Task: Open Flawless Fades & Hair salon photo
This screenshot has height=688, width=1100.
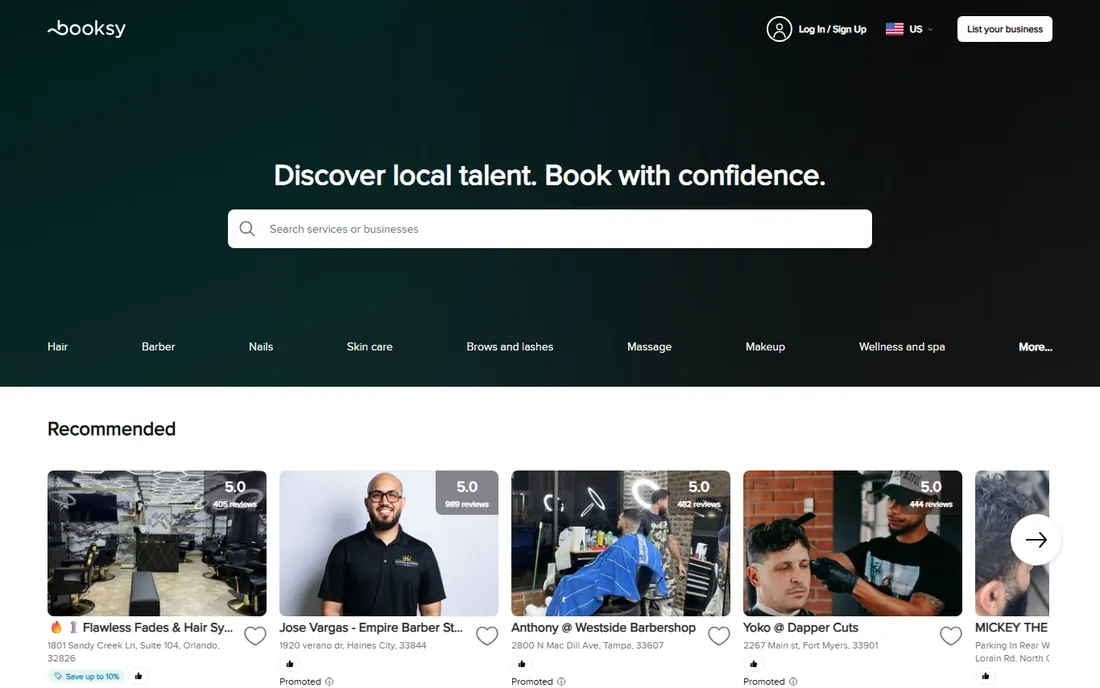Action: [x=157, y=543]
